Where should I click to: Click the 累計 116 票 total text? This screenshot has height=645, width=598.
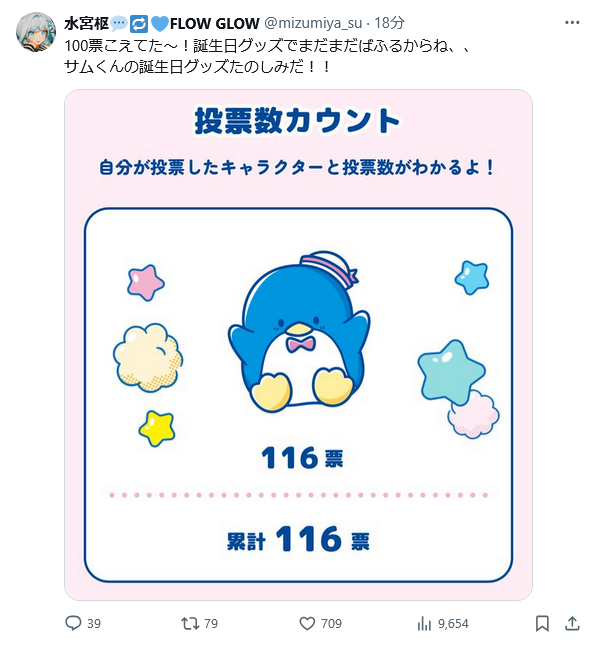(x=298, y=539)
